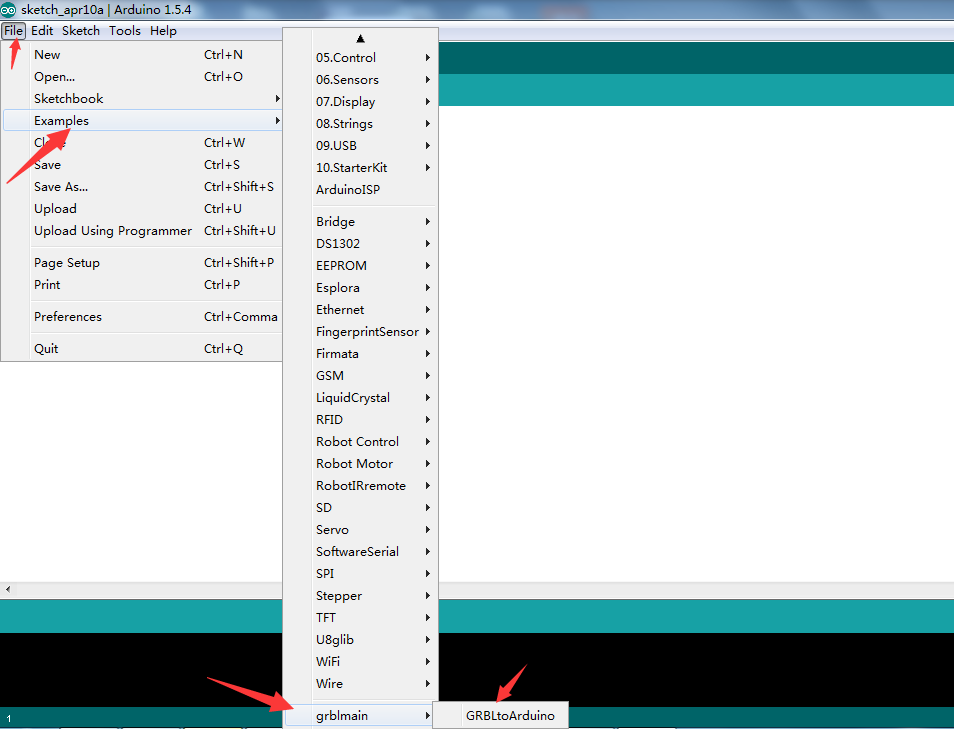954x729 pixels.
Task: Expand SD library examples
Action: (x=361, y=508)
